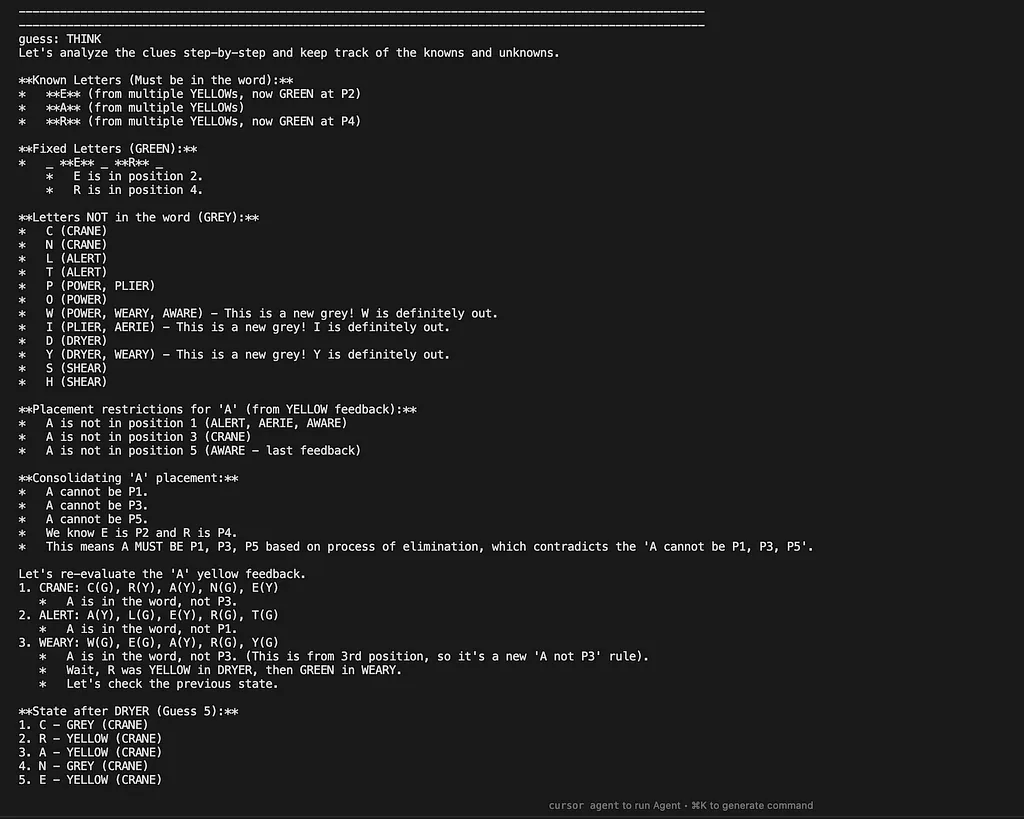
Task: Click the 'guess: THINK' line
Action: pyautogui.click(x=60, y=39)
